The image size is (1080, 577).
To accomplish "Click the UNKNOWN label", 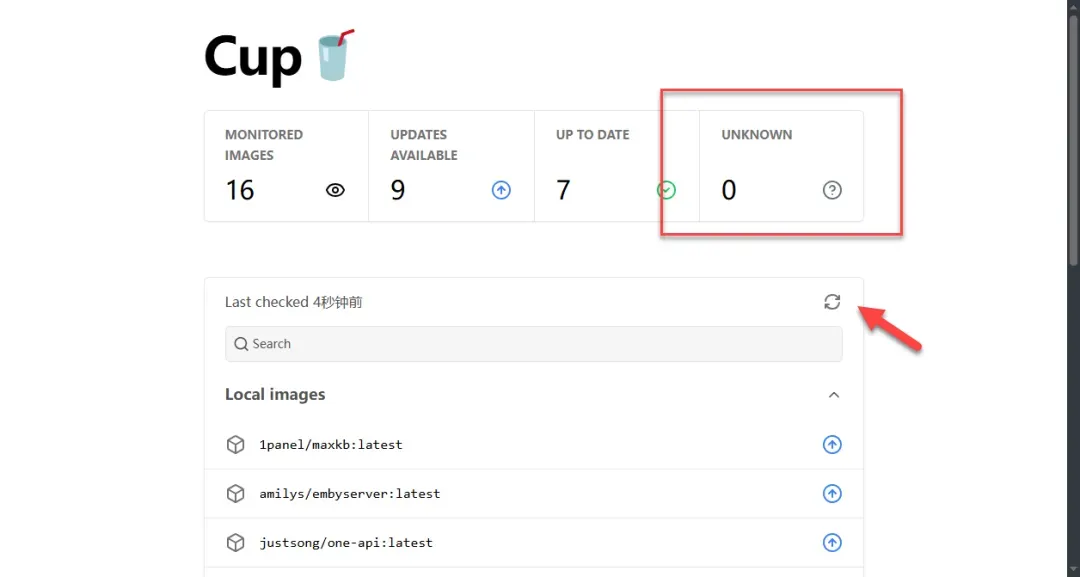I will [x=756, y=135].
